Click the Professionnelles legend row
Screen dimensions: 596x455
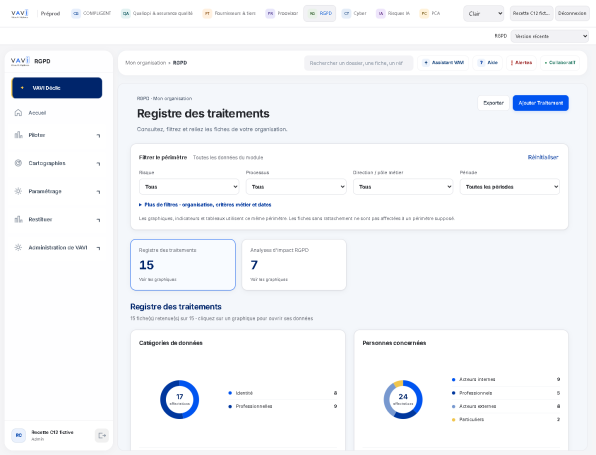click(x=283, y=406)
